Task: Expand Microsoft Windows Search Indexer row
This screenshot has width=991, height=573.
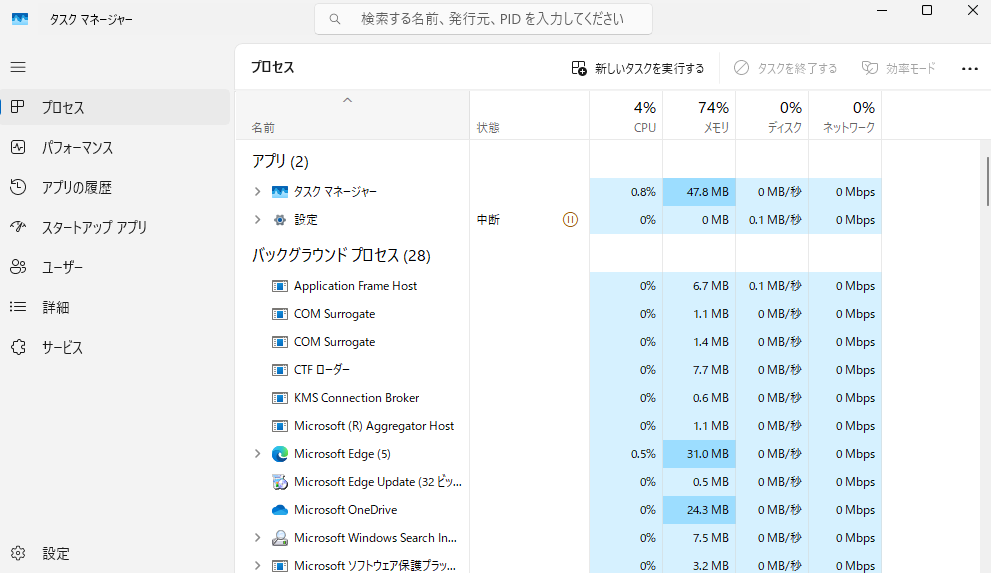Action: coord(257,538)
